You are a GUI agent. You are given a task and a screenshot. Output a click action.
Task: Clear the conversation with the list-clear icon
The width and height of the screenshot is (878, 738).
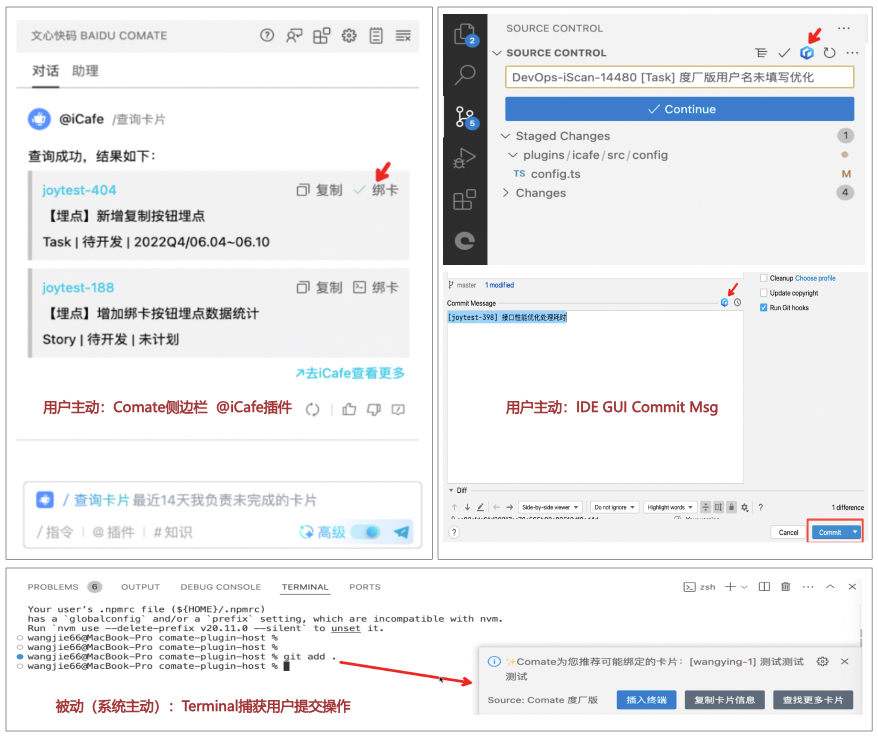tap(403, 36)
